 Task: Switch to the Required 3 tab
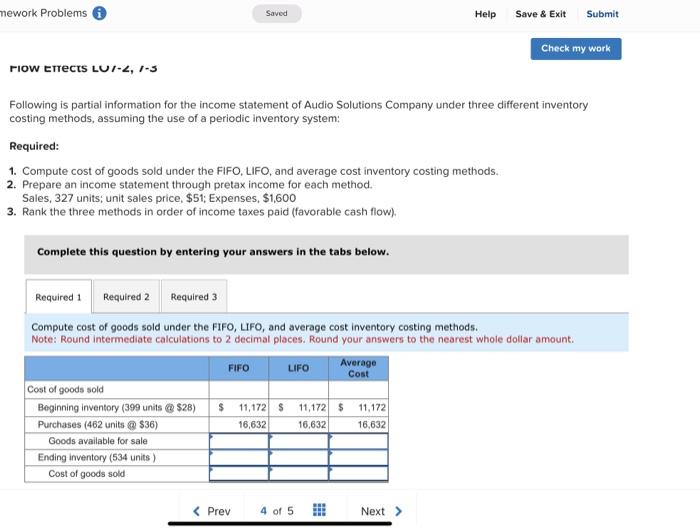(x=194, y=297)
